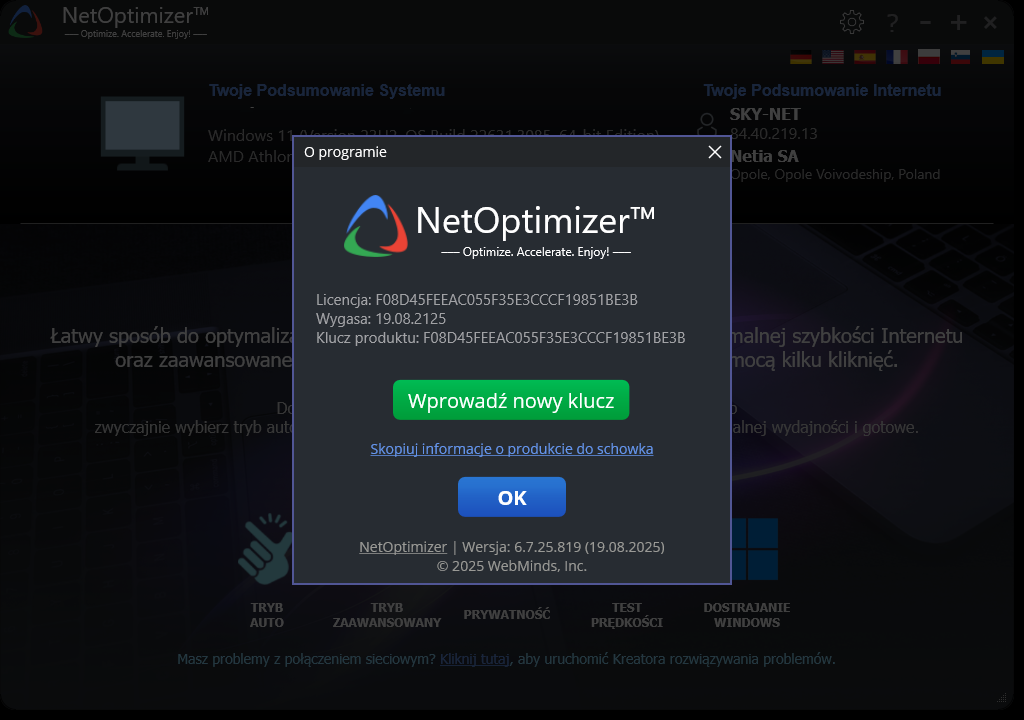Click the minimize dash in the main window
Screen dimensions: 1024x720
point(925,23)
